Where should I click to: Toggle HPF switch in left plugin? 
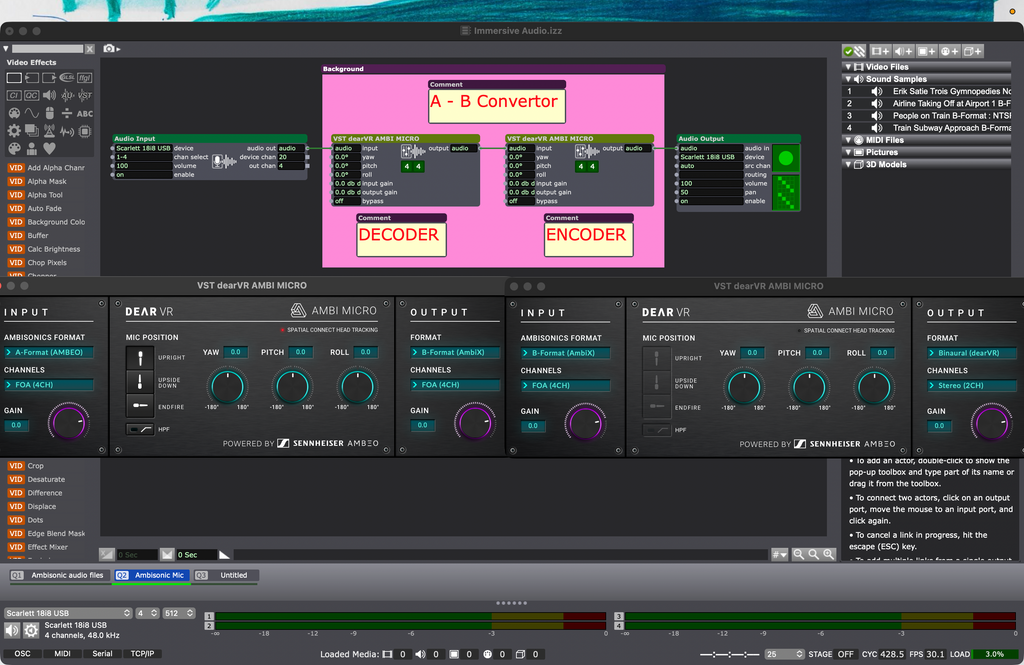pyautogui.click(x=140, y=429)
